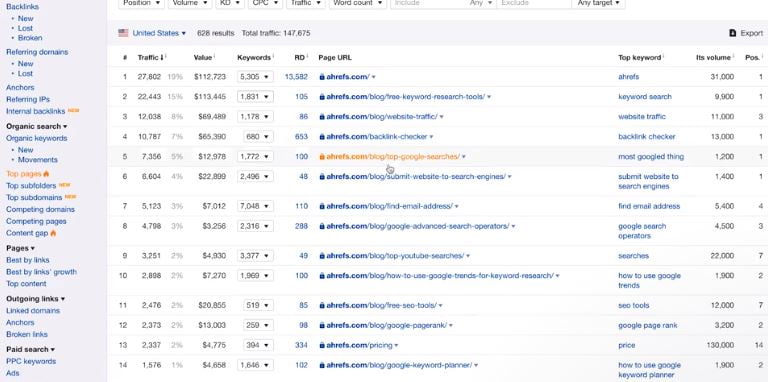The width and height of the screenshot is (768, 382).
Task: Collapse the Pages sidebar section
Action: [x=21, y=248]
